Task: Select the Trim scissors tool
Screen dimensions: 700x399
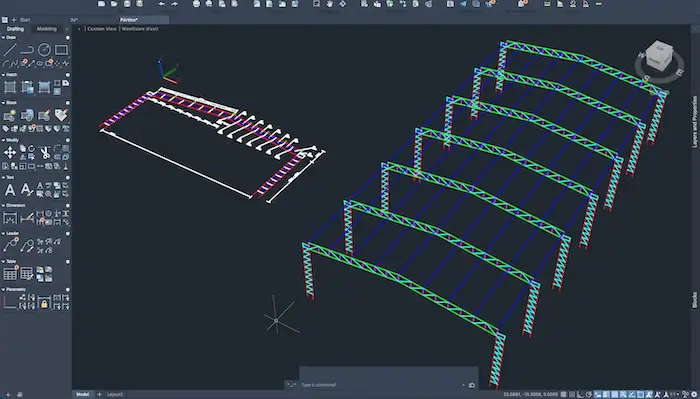Action: point(45,153)
